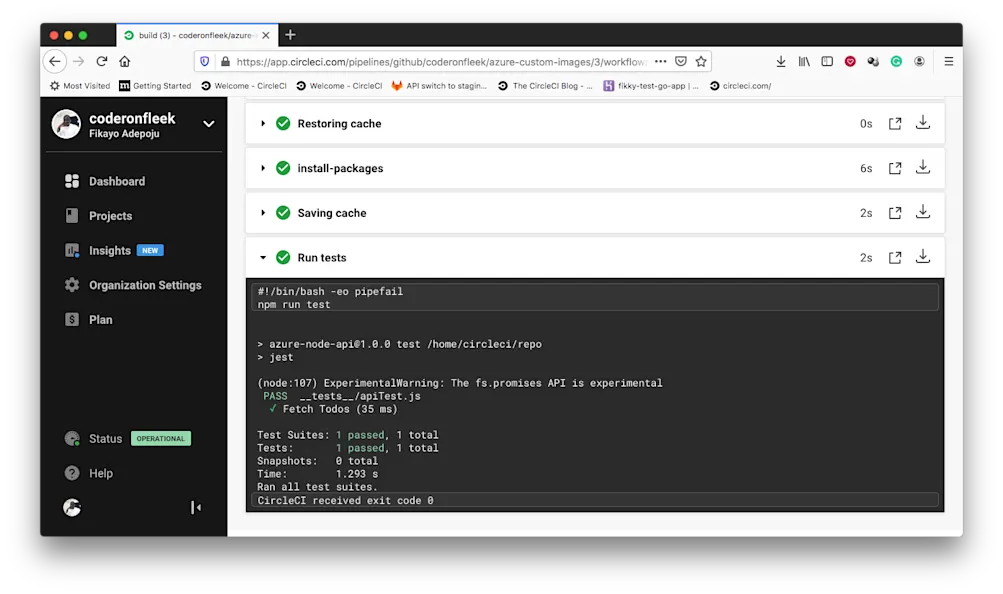This screenshot has height=594, width=1003.
Task: Click the address bar URL field
Action: [441, 61]
